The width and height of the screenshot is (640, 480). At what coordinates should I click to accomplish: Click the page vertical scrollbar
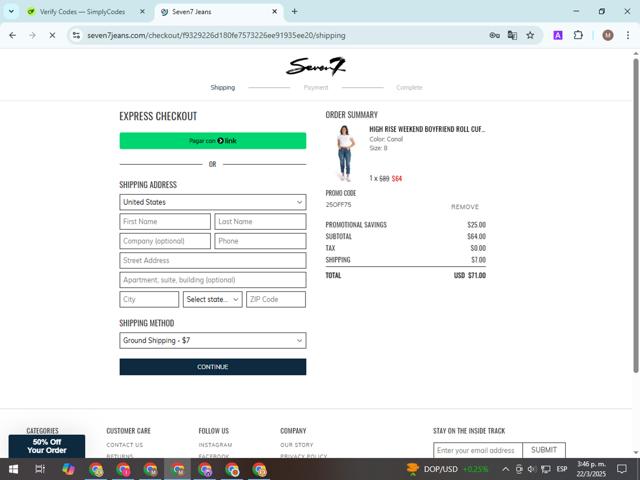636,216
